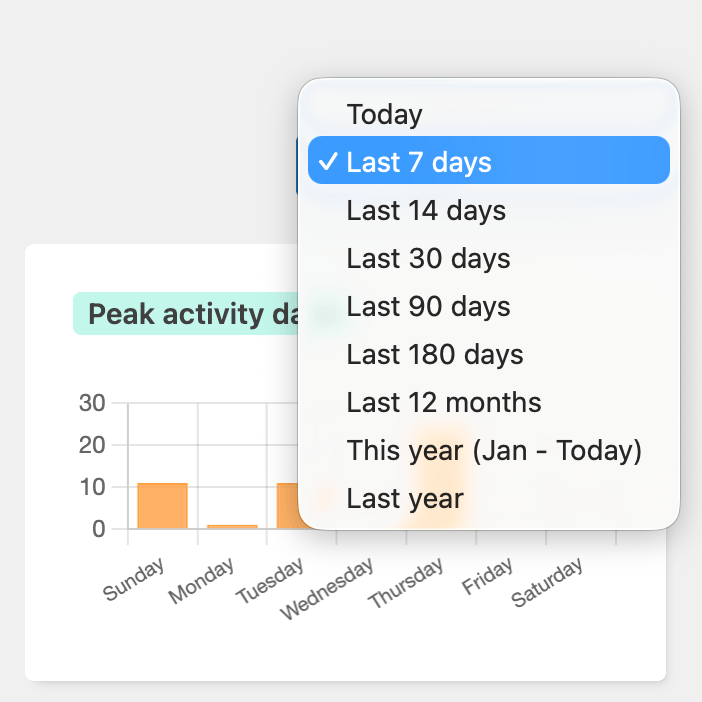Pick This year (Jan - Today)
Screen dimensions: 702x702
tap(494, 451)
